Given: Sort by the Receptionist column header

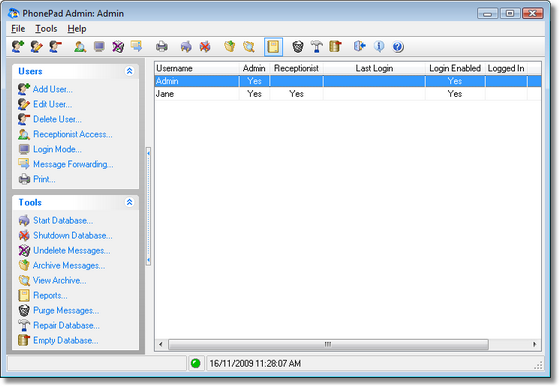Looking at the screenshot, I should (x=296, y=68).
